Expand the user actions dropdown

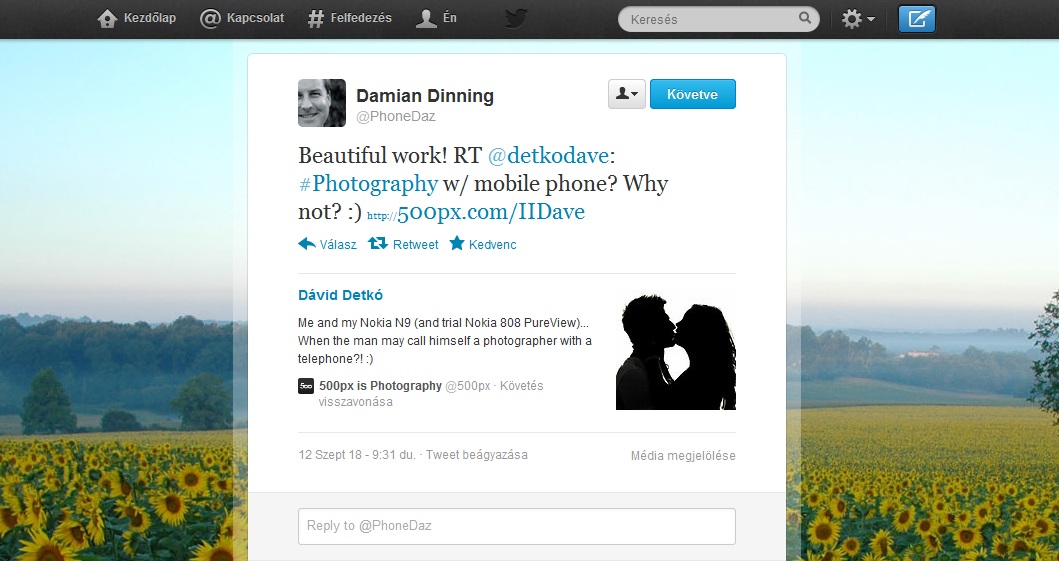click(x=626, y=94)
